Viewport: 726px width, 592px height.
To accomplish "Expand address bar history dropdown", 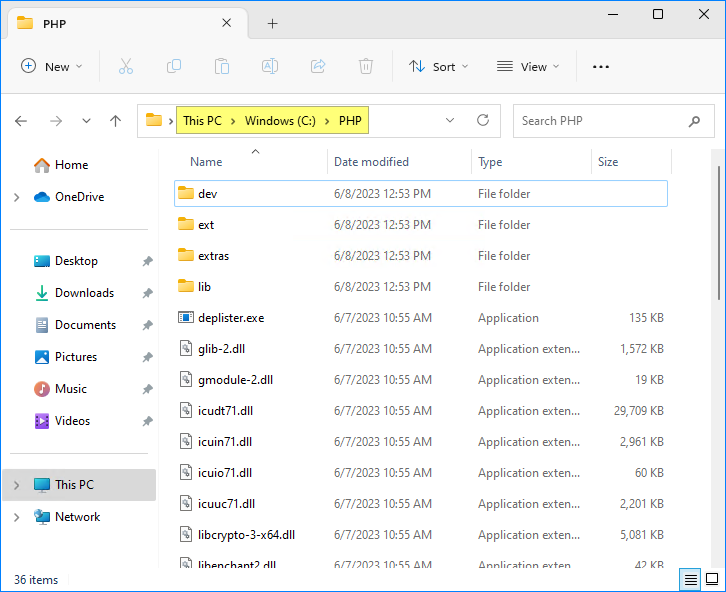I will coord(450,121).
